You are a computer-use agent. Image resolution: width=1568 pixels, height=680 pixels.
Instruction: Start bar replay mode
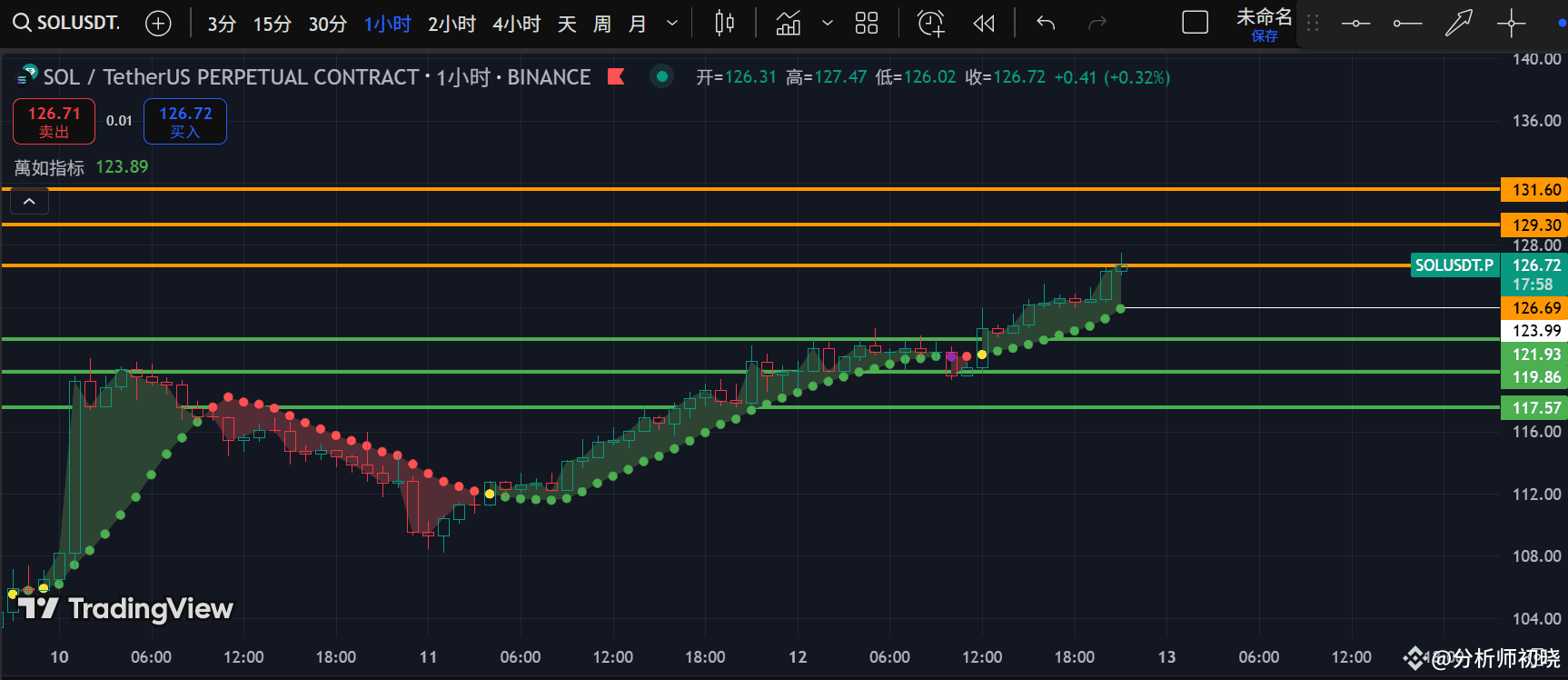(984, 24)
